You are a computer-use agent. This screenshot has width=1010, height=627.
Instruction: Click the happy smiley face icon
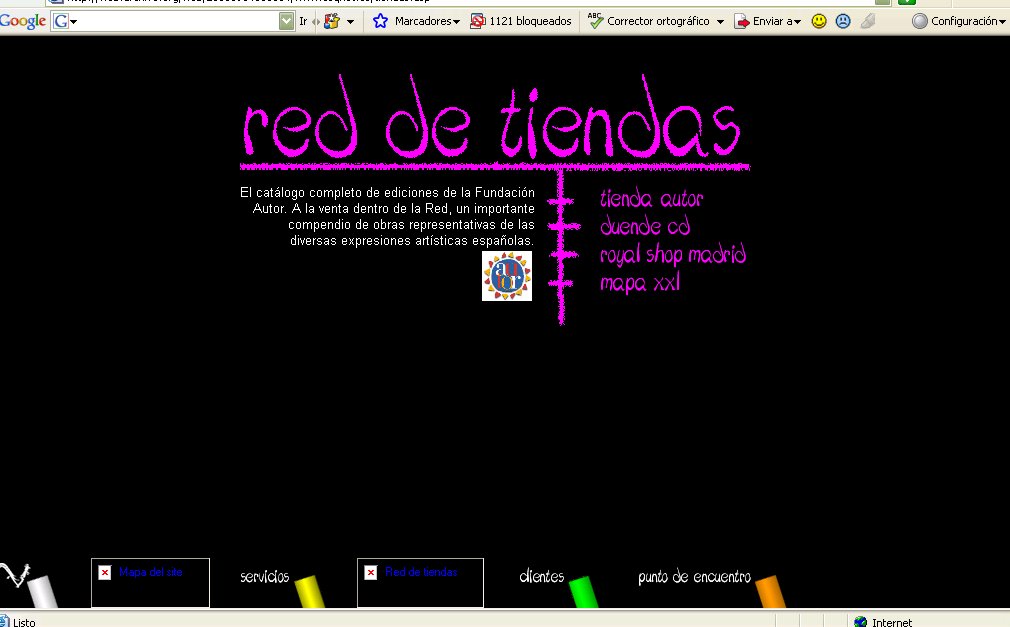point(819,21)
